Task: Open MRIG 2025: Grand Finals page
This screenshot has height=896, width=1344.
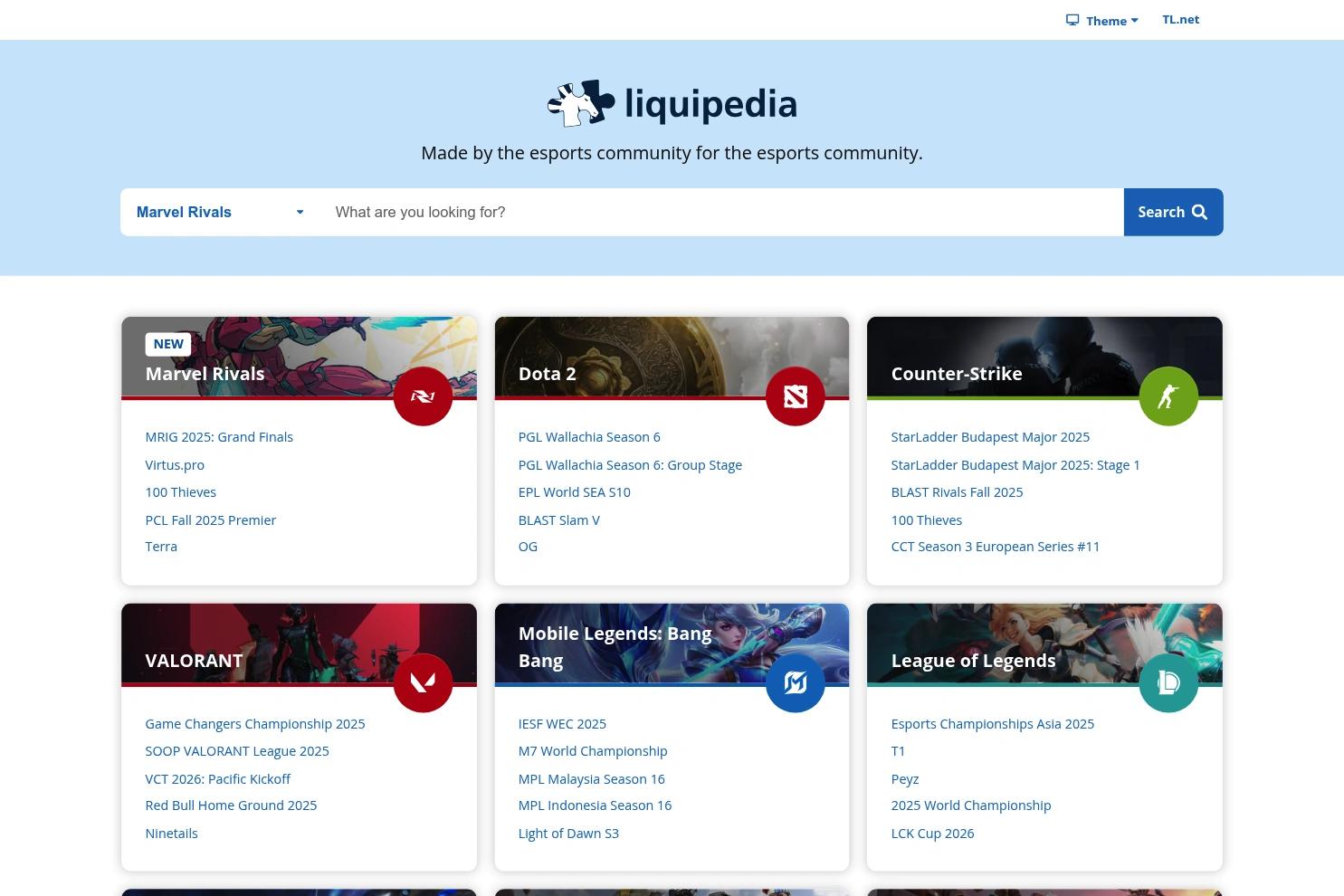Action: [219, 436]
